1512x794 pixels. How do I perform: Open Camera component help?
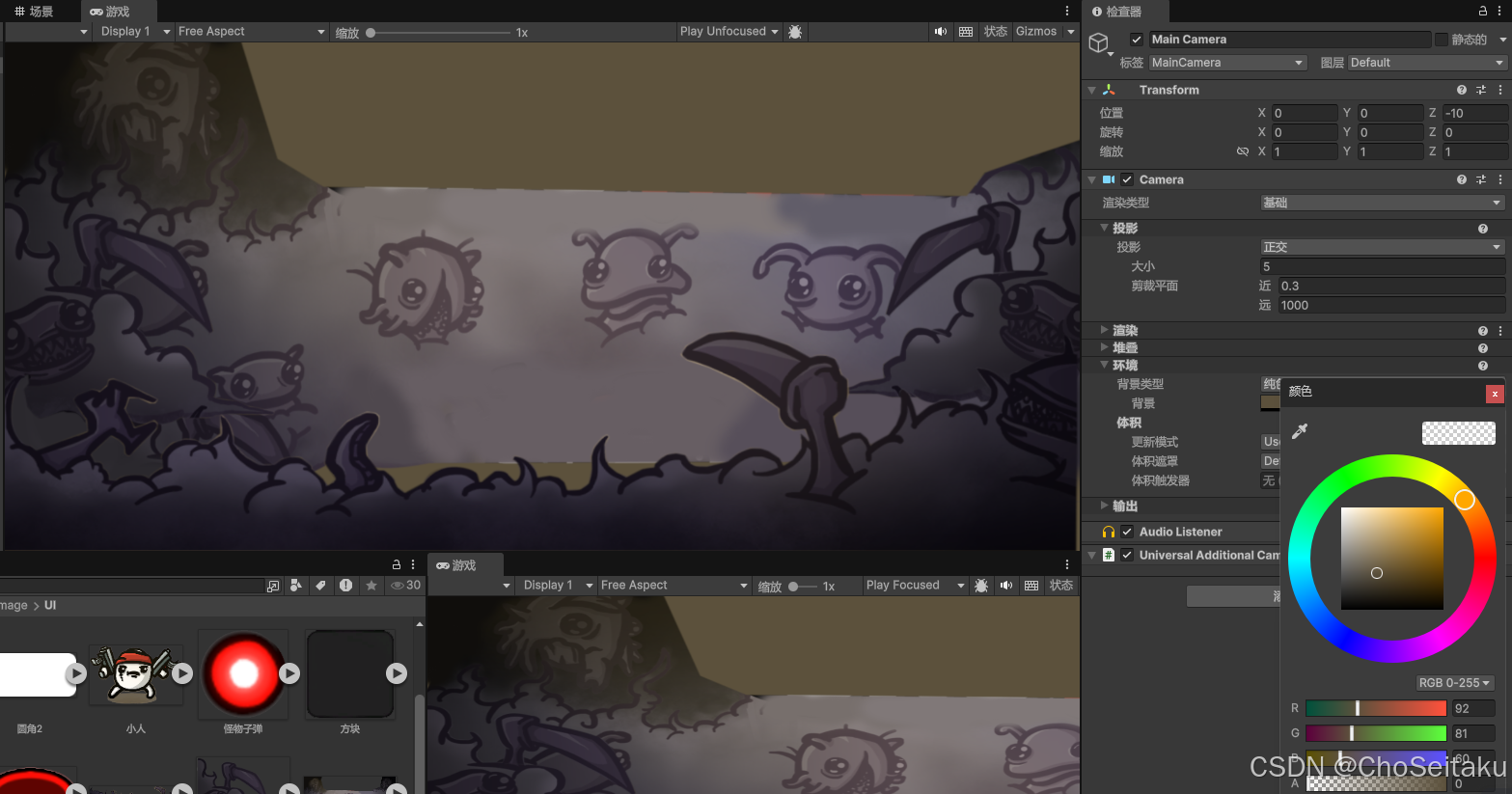tap(1462, 179)
